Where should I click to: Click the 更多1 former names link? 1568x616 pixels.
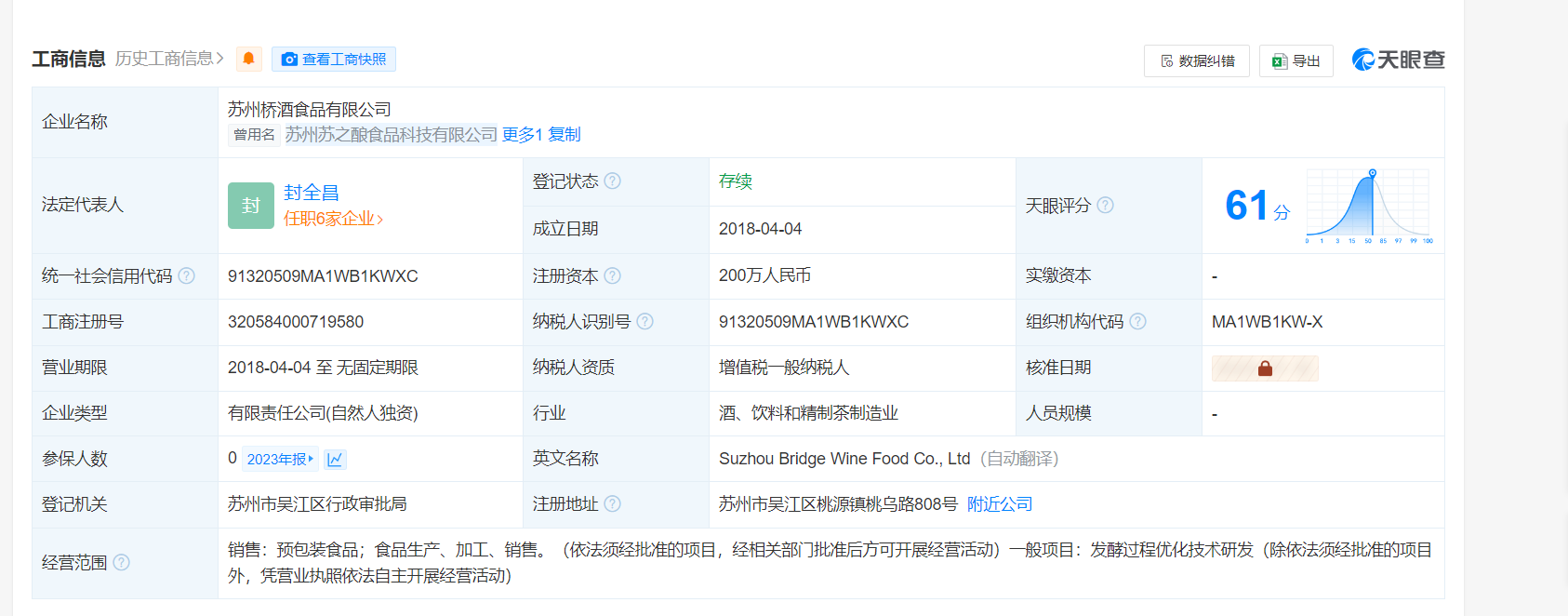[522, 135]
